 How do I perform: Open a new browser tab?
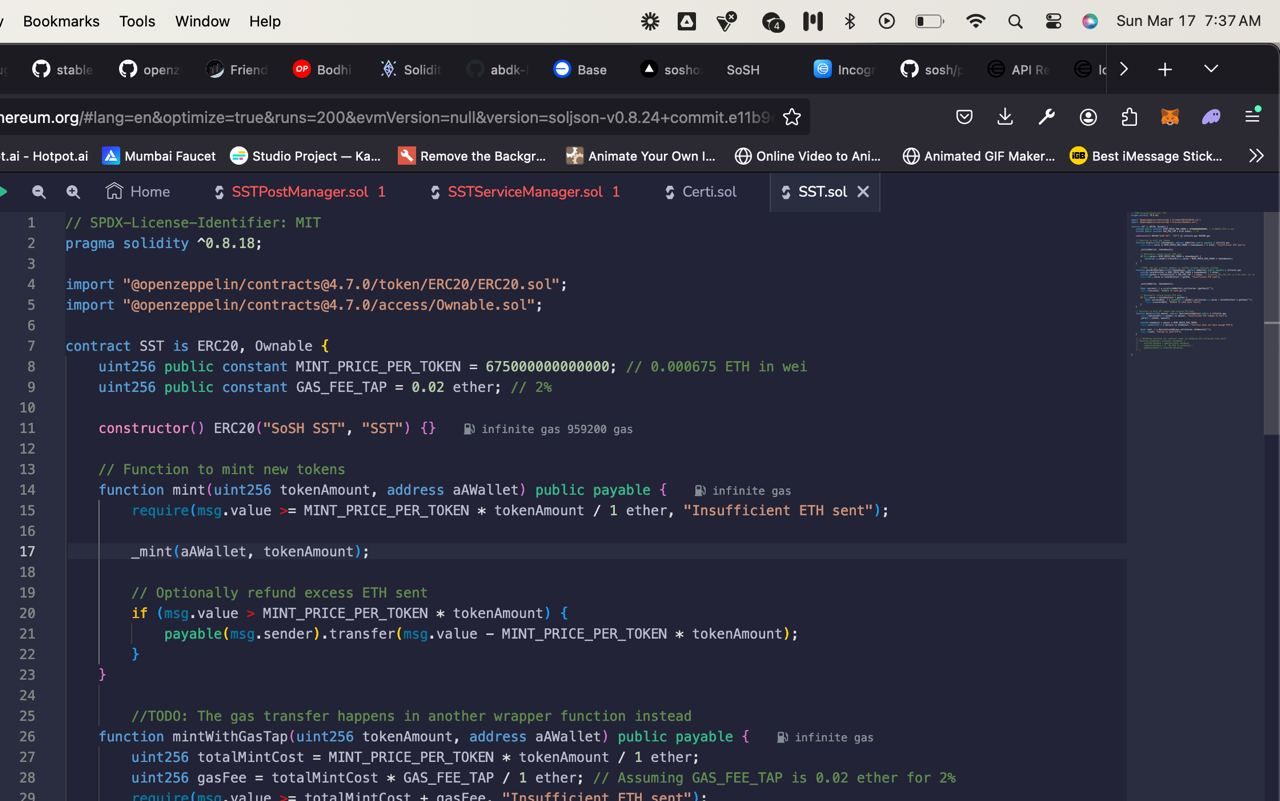1165,69
